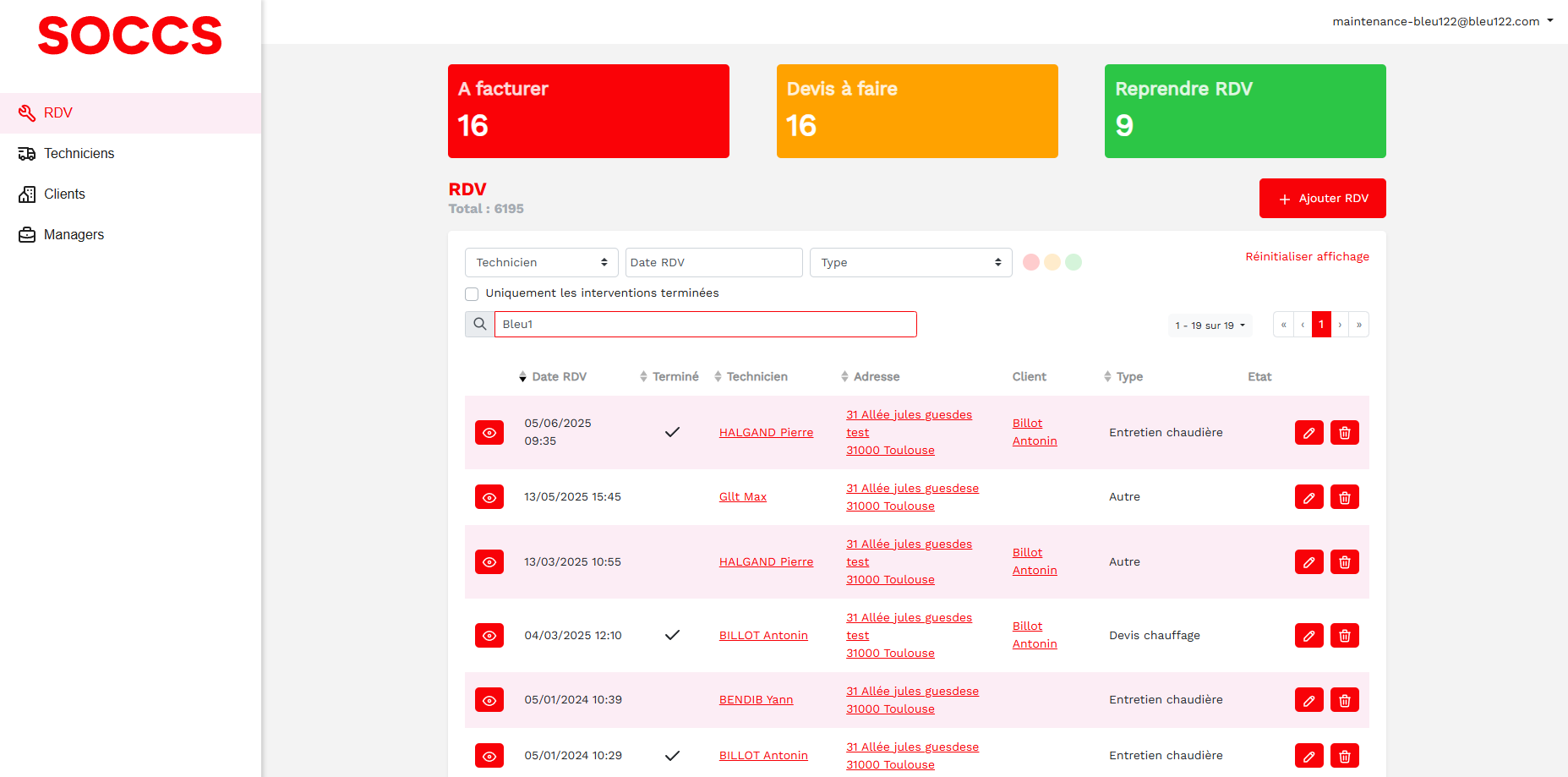Go to Techniciens in sidebar

(x=79, y=154)
